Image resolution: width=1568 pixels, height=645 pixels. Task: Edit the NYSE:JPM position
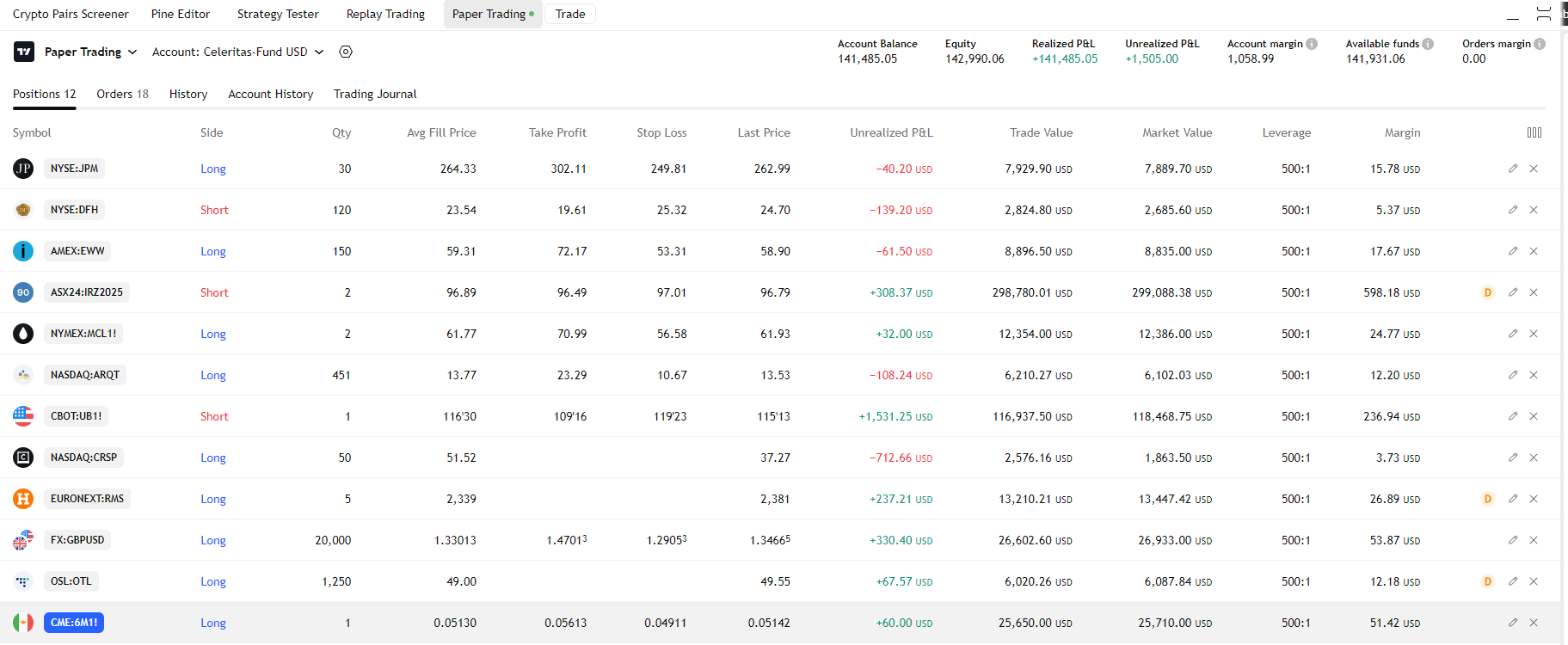tap(1513, 169)
